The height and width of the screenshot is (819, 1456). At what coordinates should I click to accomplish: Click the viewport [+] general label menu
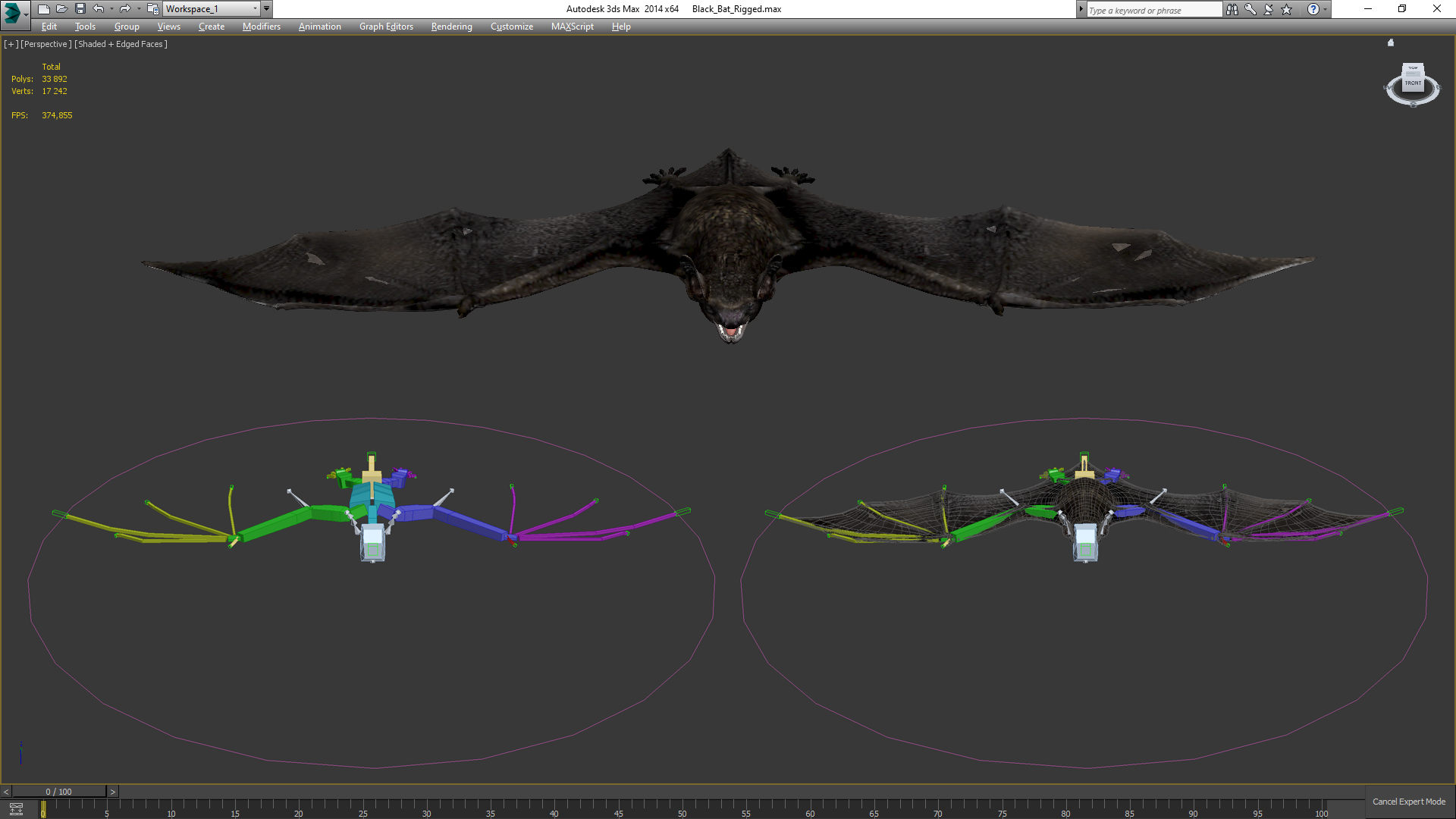11,44
